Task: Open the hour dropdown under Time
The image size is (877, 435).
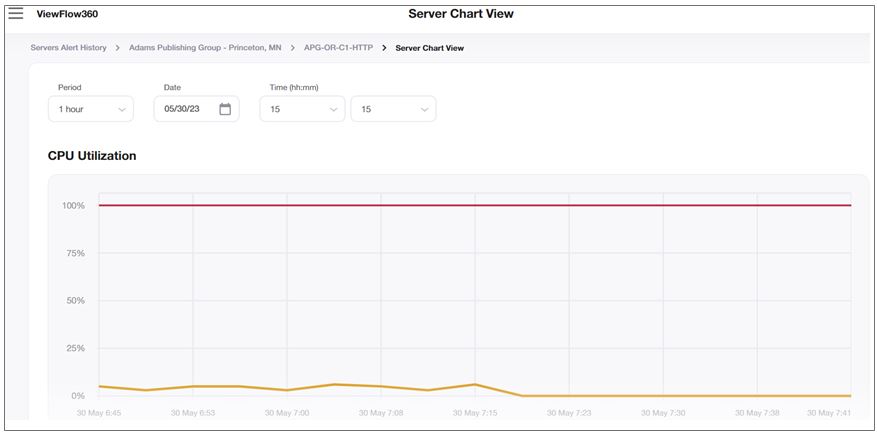Action: [x=302, y=109]
